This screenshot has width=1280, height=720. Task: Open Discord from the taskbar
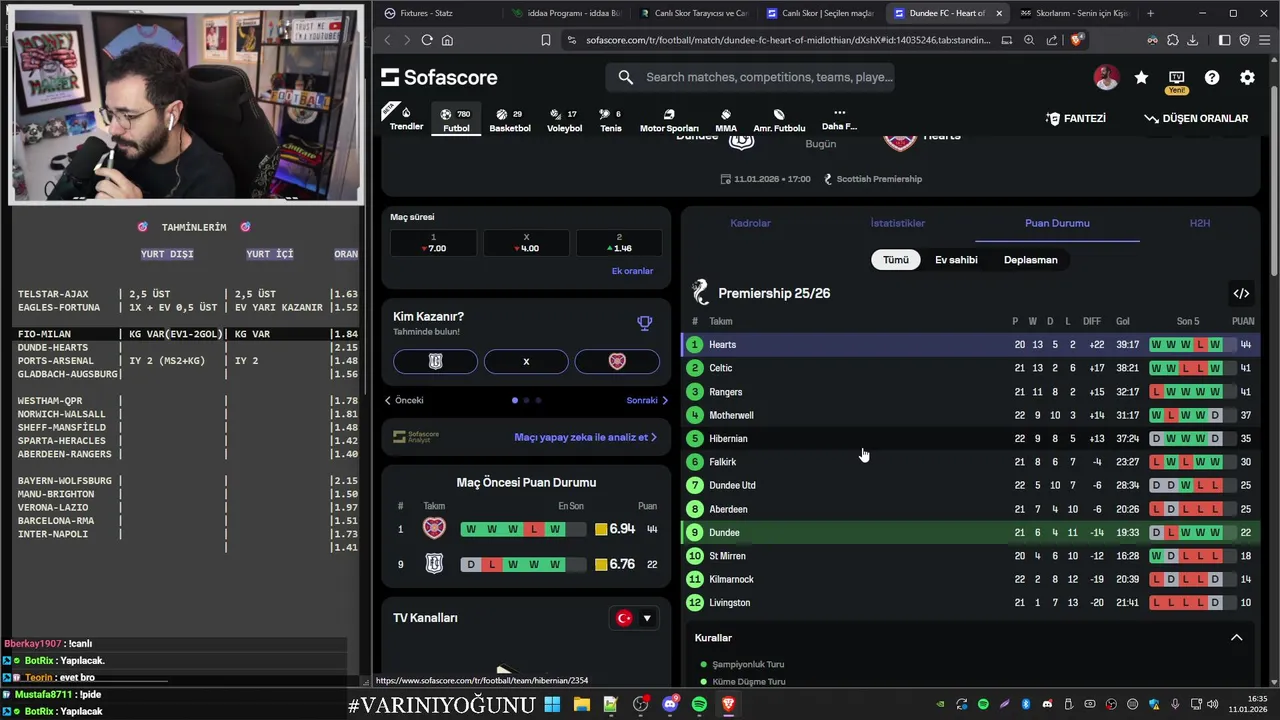click(670, 704)
